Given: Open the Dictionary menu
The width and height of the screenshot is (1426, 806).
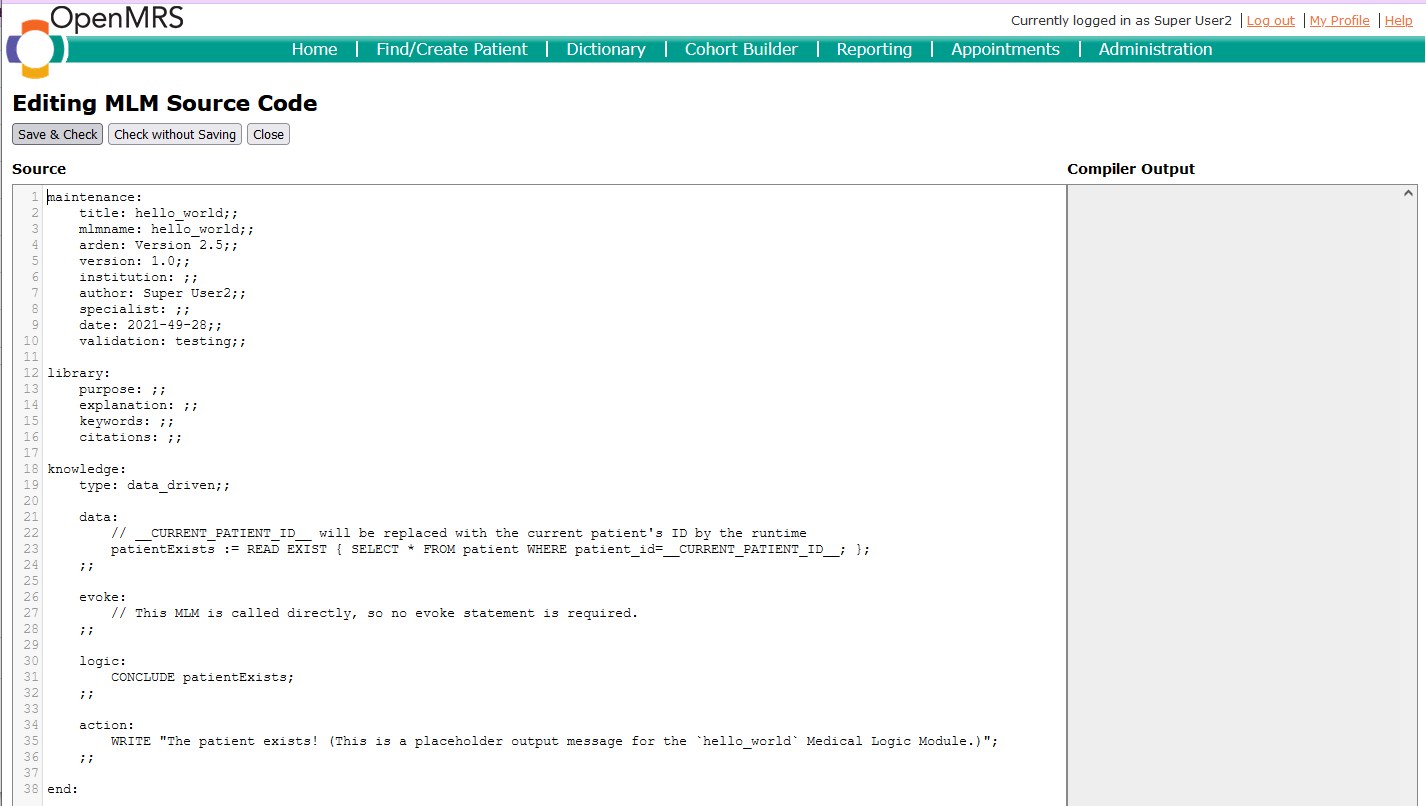Looking at the screenshot, I should pyautogui.click(x=606, y=49).
